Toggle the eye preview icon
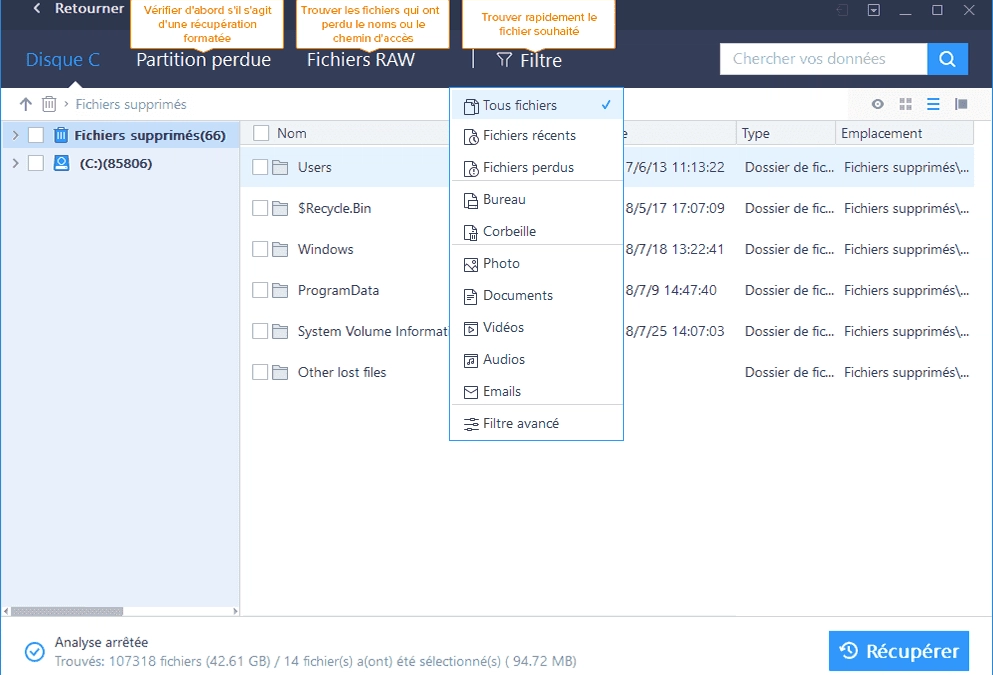 (878, 104)
